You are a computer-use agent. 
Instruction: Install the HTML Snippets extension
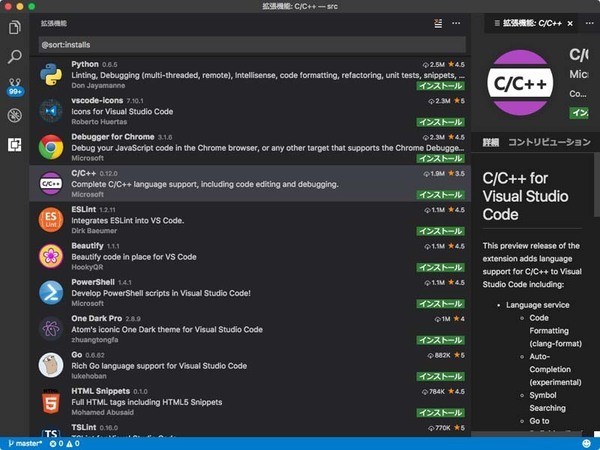pos(440,413)
